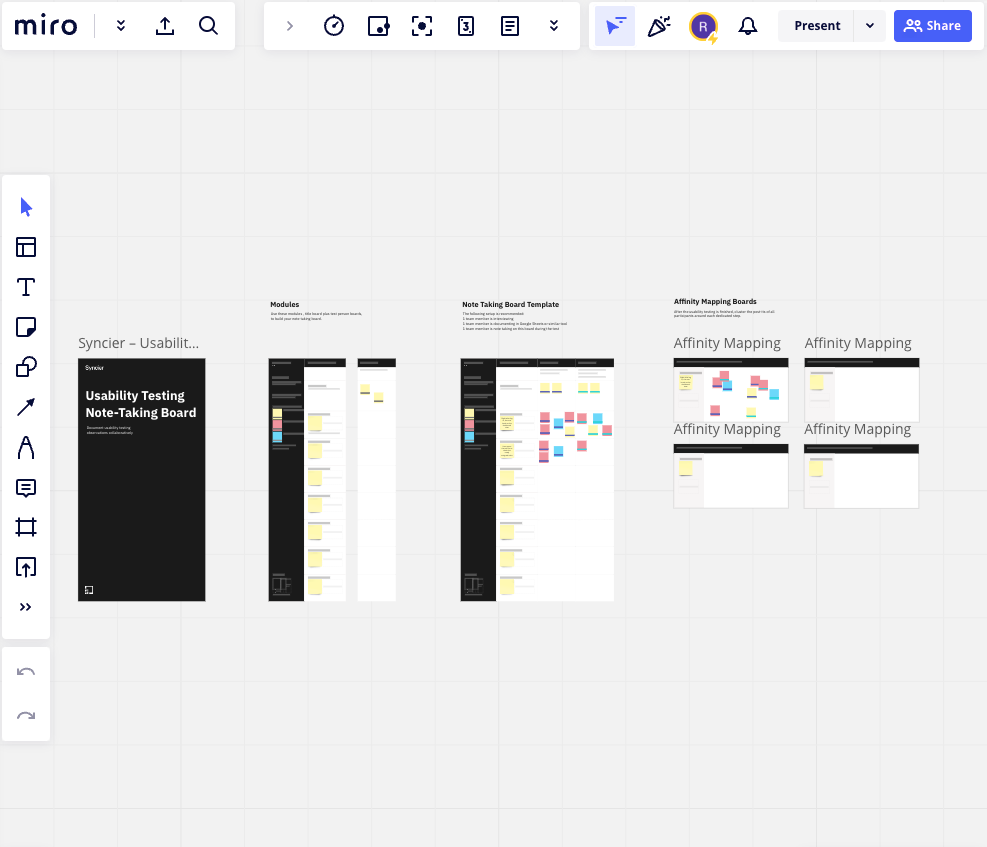Select the sticky note tool
Image resolution: width=987 pixels, height=847 pixels.
tap(25, 327)
